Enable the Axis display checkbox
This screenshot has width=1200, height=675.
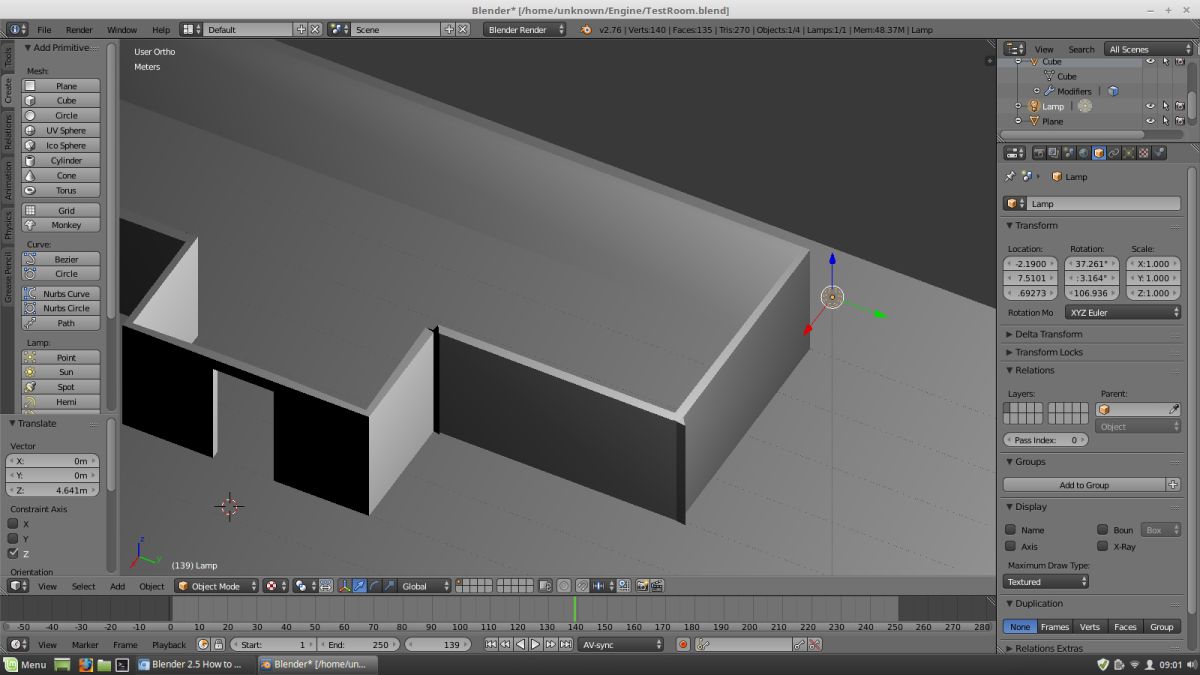coord(1010,546)
